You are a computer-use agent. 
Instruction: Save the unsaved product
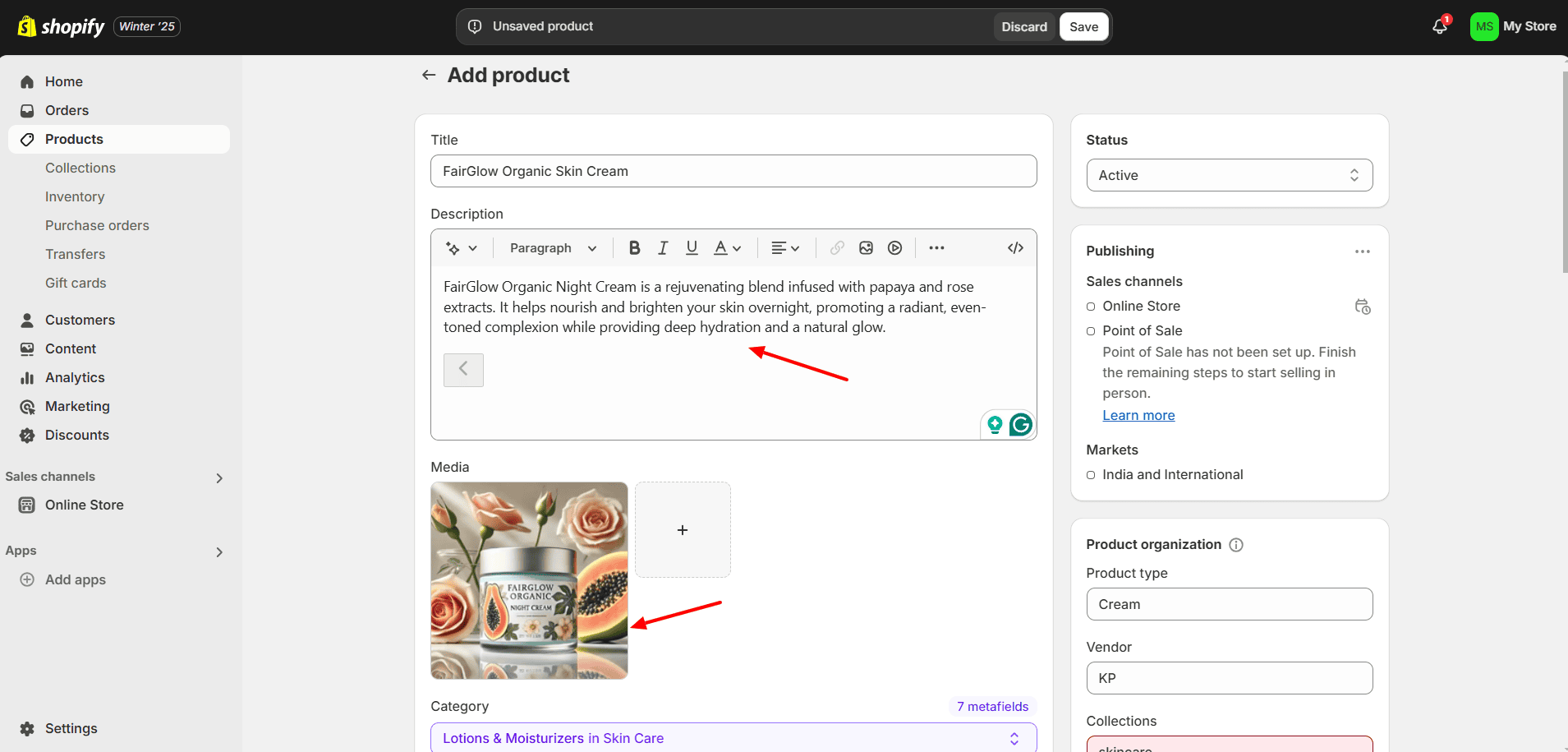coord(1083,26)
